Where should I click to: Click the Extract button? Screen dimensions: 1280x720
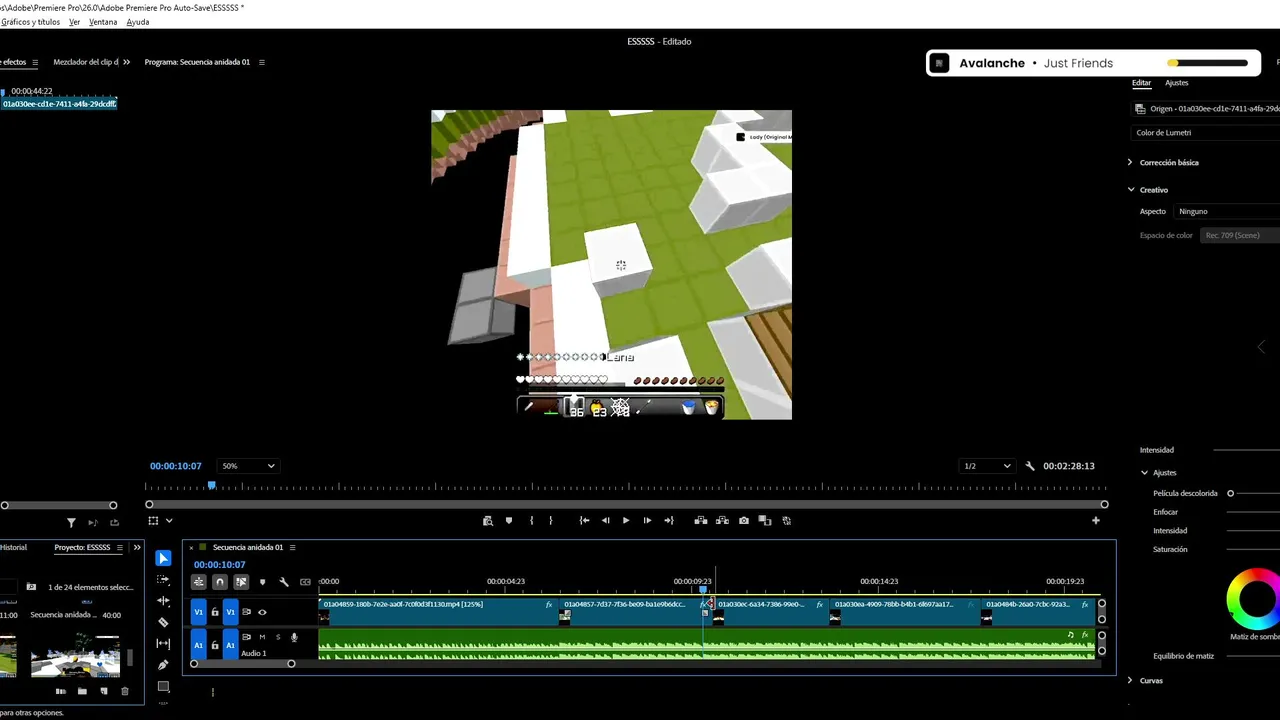(x=722, y=520)
